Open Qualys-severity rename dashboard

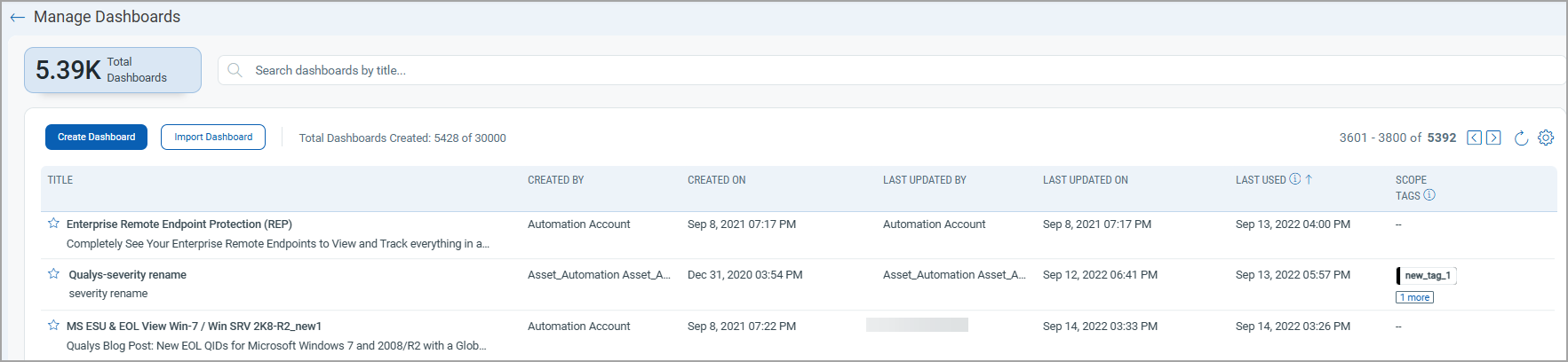(128, 275)
